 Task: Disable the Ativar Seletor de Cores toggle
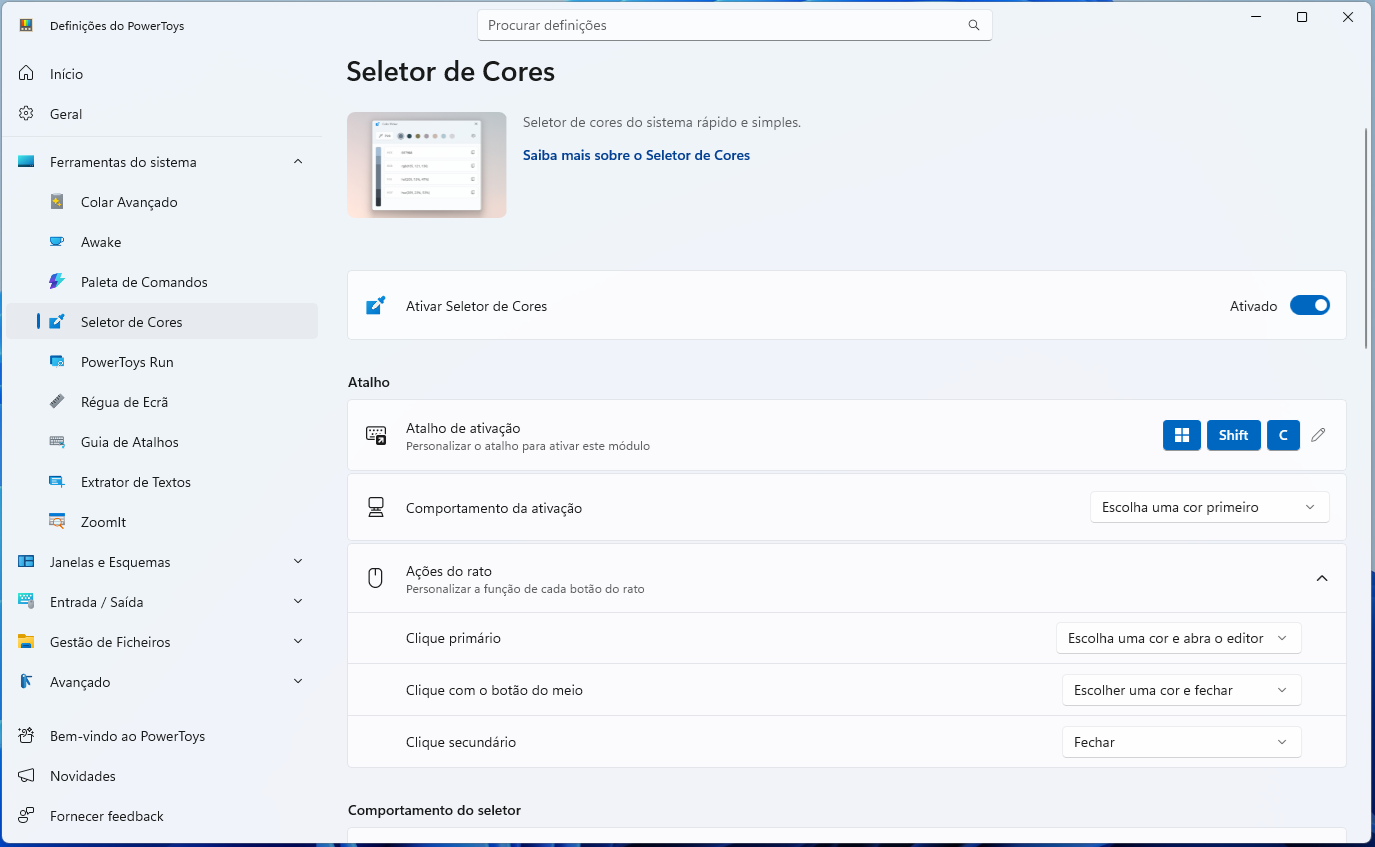1309,306
